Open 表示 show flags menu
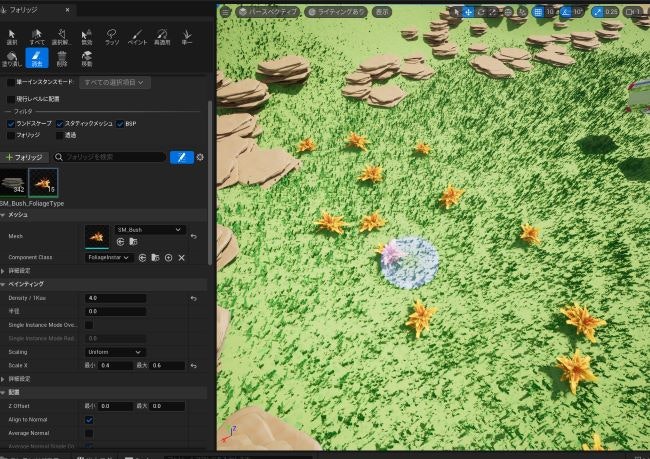Screen dimensions: 650x459 point(382,12)
